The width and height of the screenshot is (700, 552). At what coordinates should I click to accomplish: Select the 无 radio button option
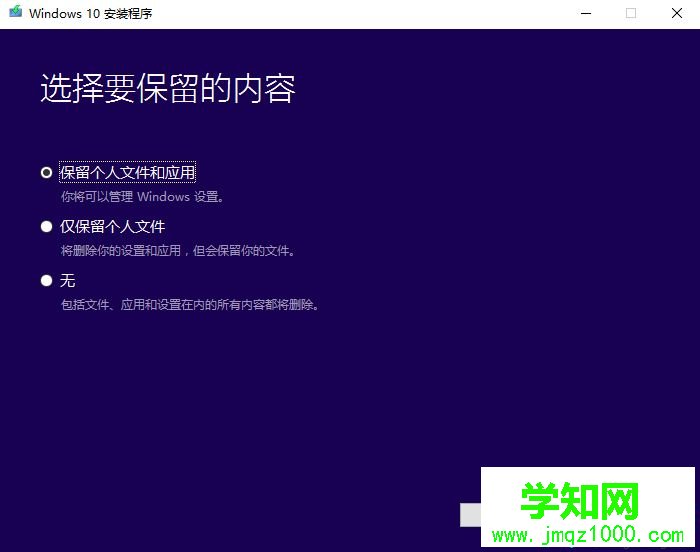click(46, 280)
